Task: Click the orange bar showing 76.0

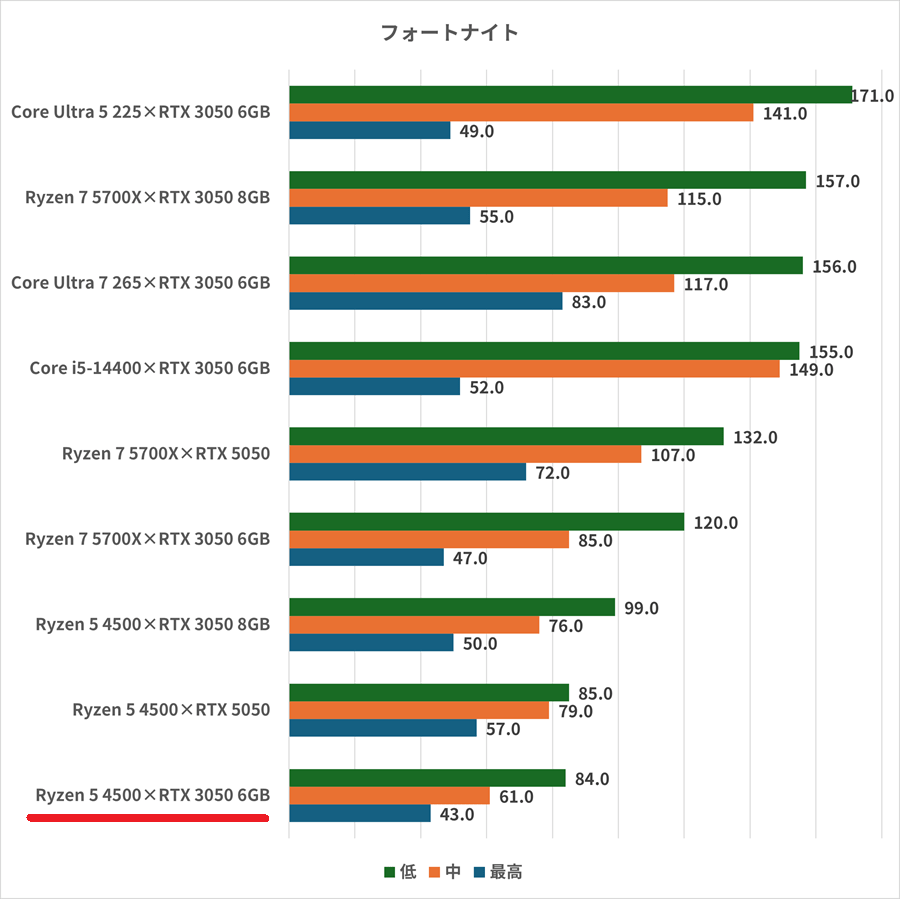Action: [x=414, y=625]
